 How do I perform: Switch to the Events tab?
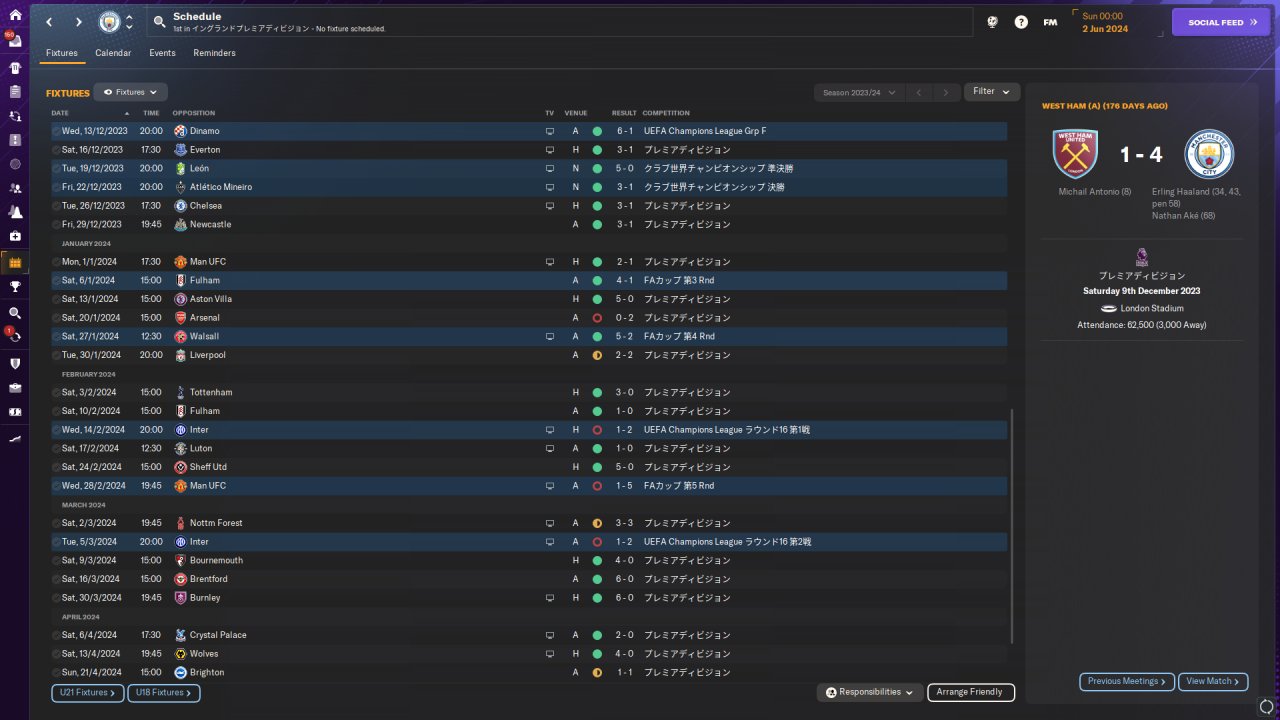click(x=162, y=53)
